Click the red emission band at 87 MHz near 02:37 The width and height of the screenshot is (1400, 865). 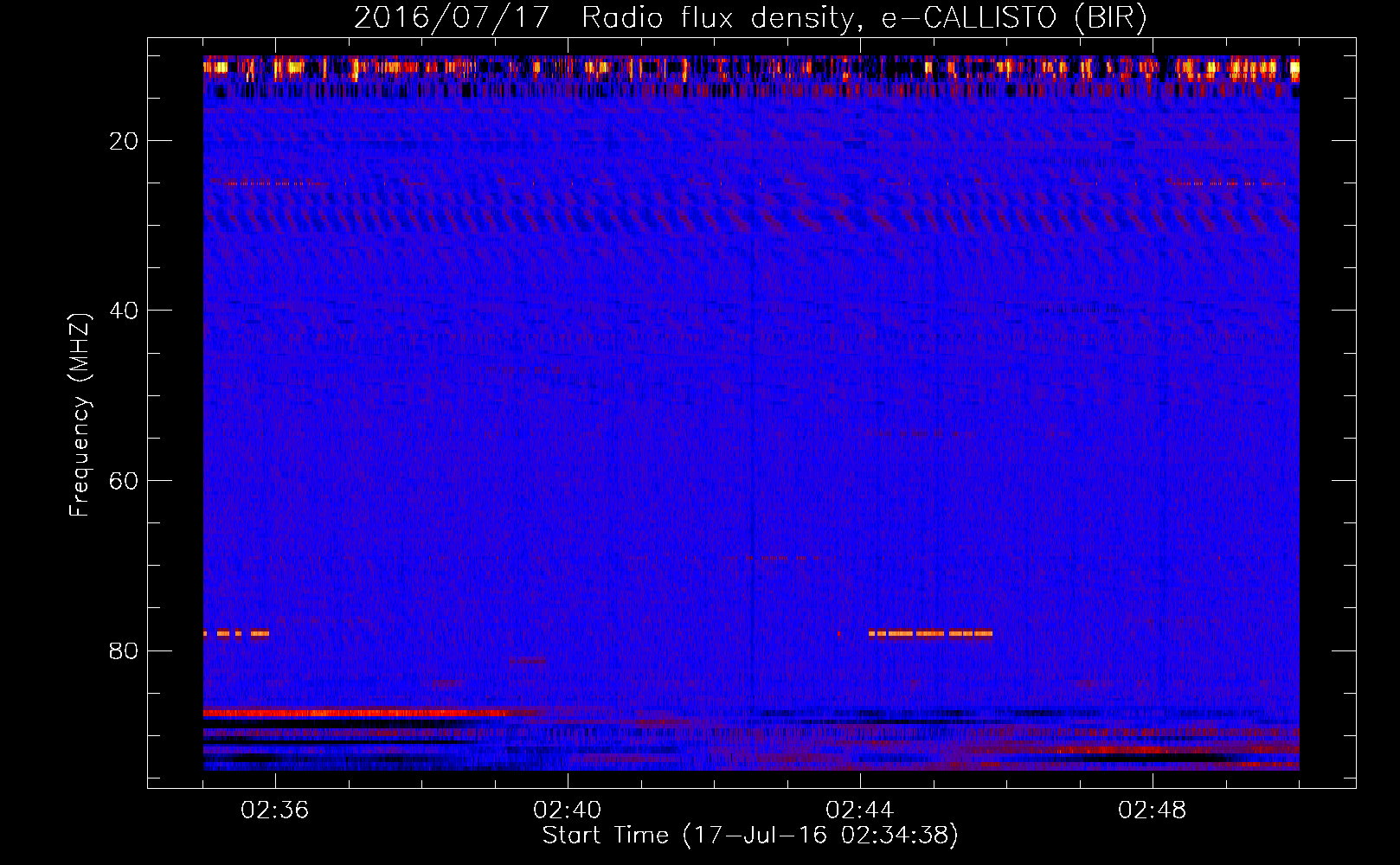(359, 714)
